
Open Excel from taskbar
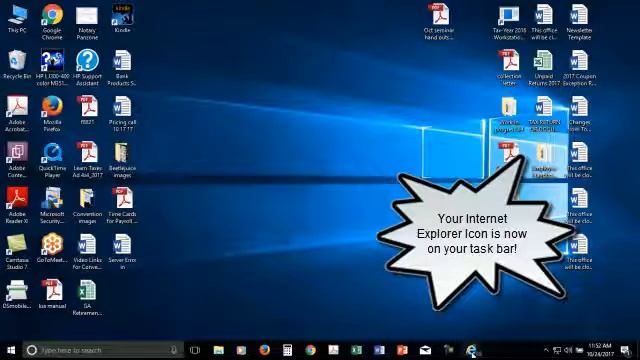[356, 350]
